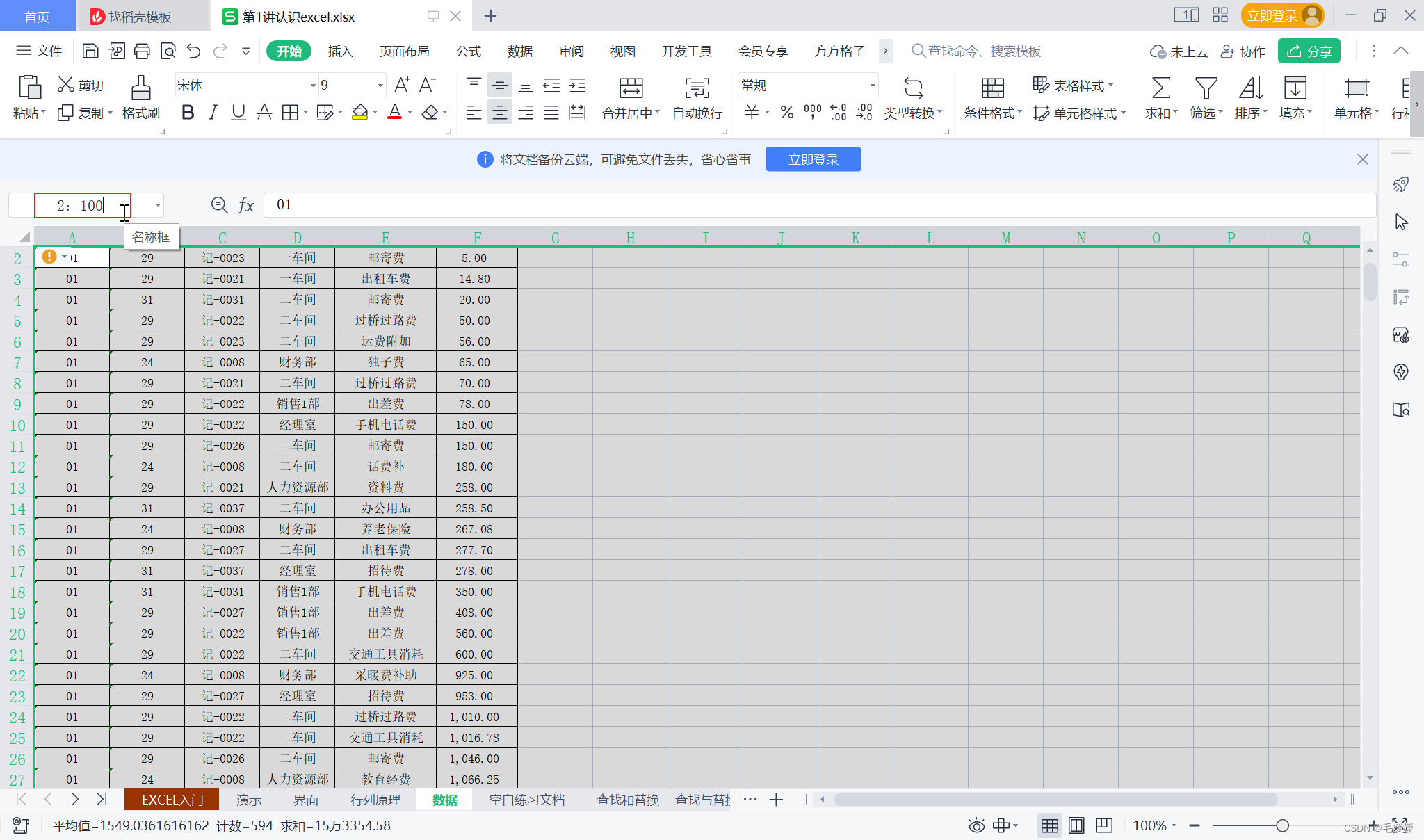Paste with the 粘贴 clipboard icon
The width and height of the screenshot is (1424, 840).
[29, 88]
